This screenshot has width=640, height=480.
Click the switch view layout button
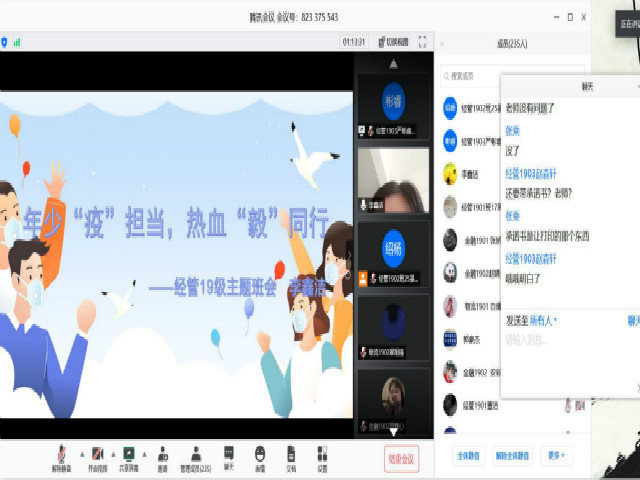click(x=393, y=42)
